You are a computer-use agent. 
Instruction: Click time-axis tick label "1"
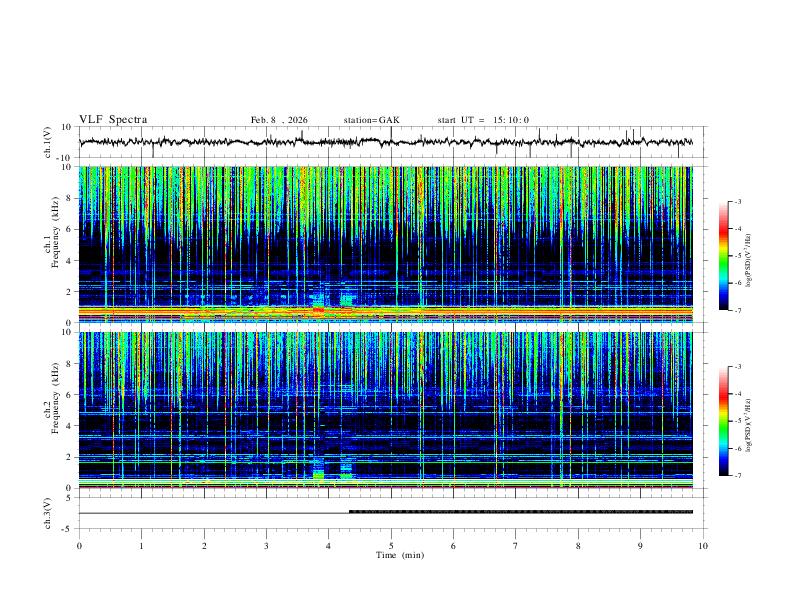(141, 546)
